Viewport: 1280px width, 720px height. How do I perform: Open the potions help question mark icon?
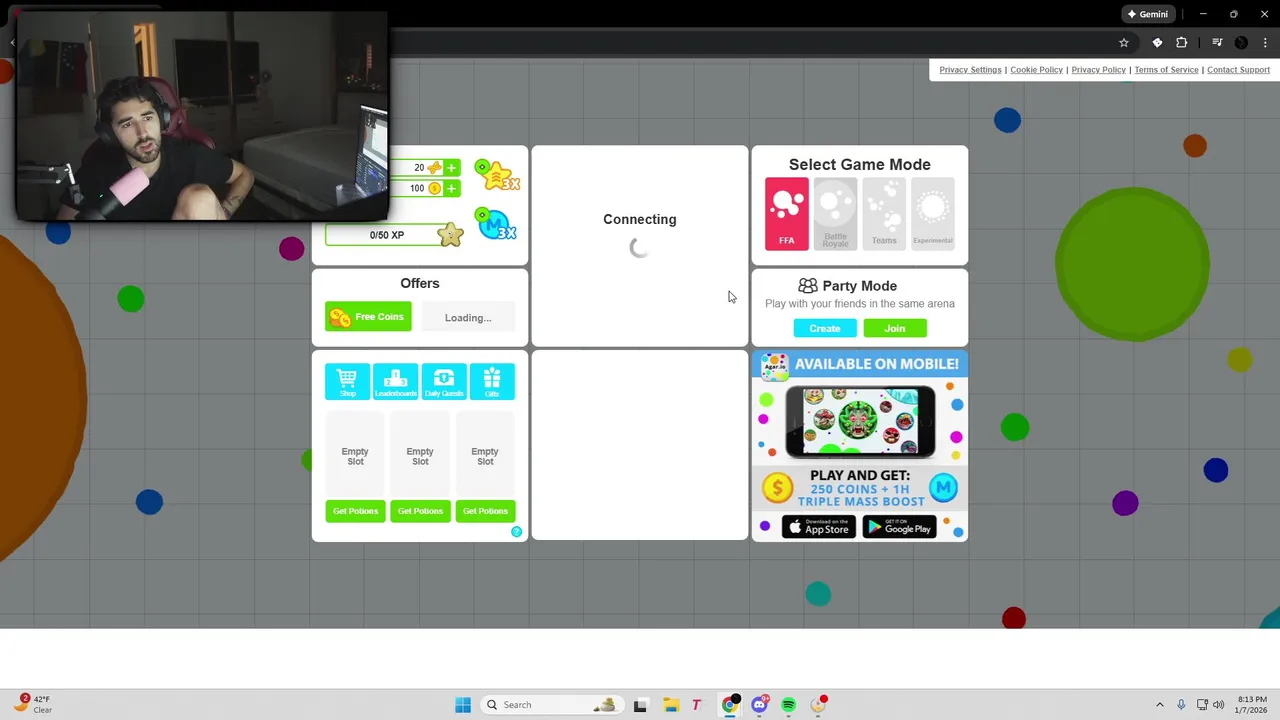point(517,532)
